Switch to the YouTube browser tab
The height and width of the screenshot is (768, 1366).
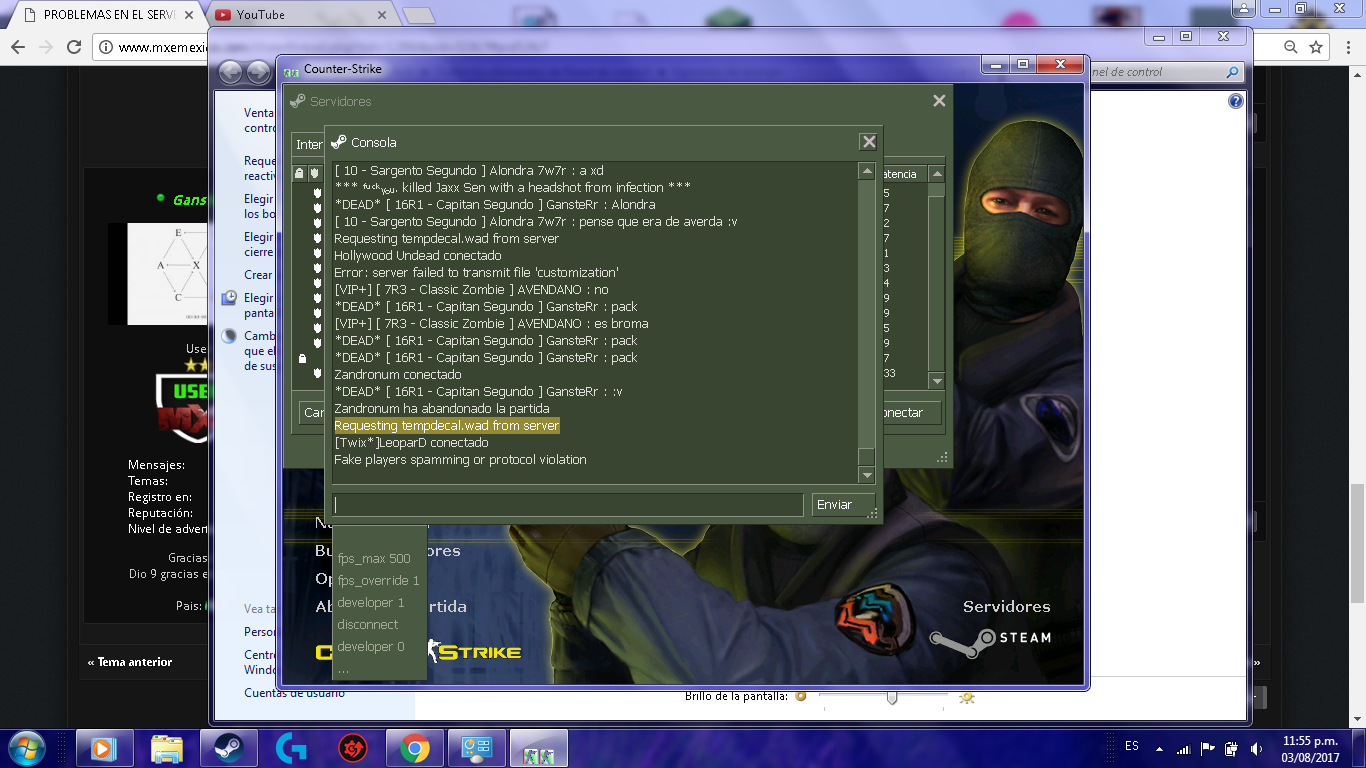pos(300,15)
